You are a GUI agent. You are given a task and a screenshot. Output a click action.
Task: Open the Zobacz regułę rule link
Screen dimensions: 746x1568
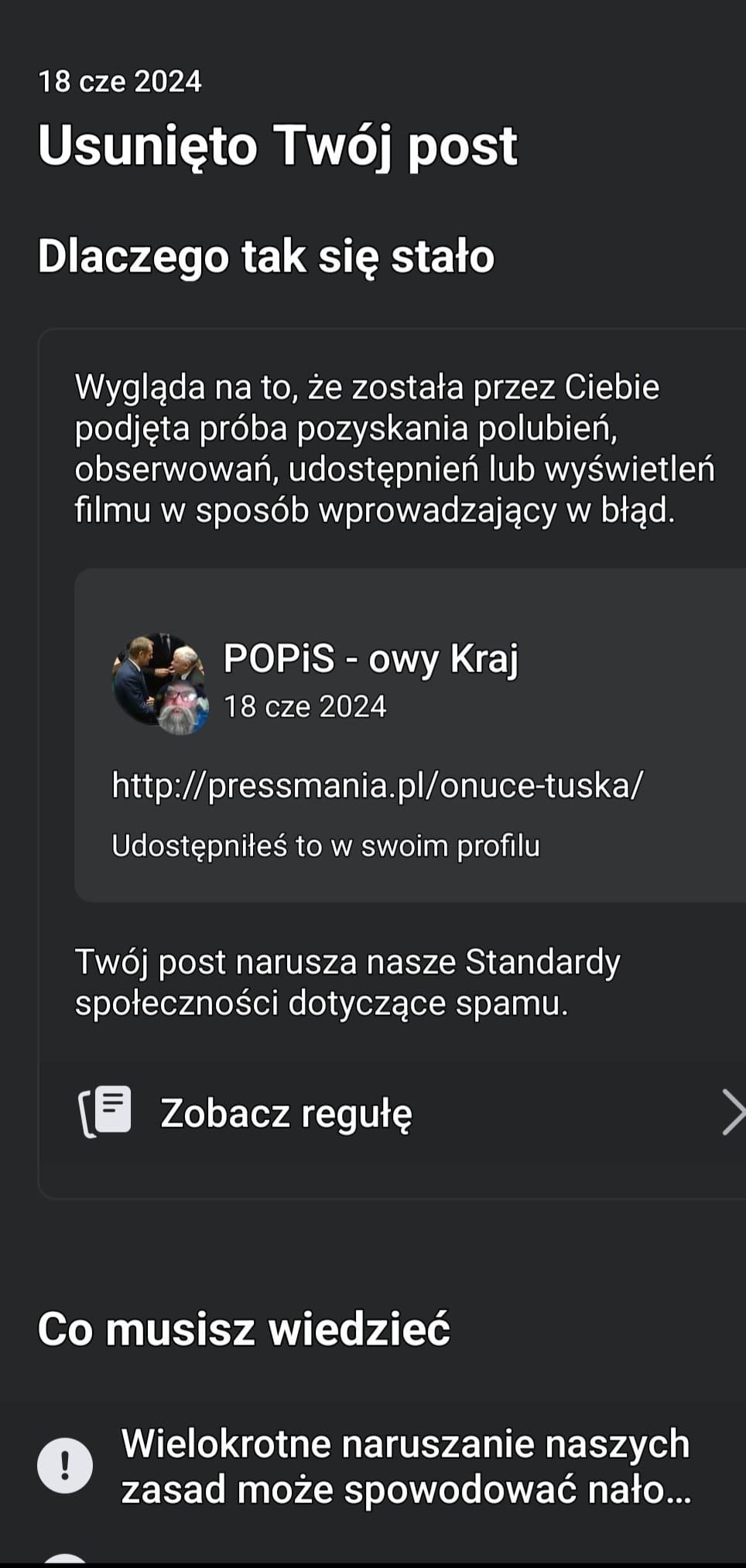click(286, 1113)
